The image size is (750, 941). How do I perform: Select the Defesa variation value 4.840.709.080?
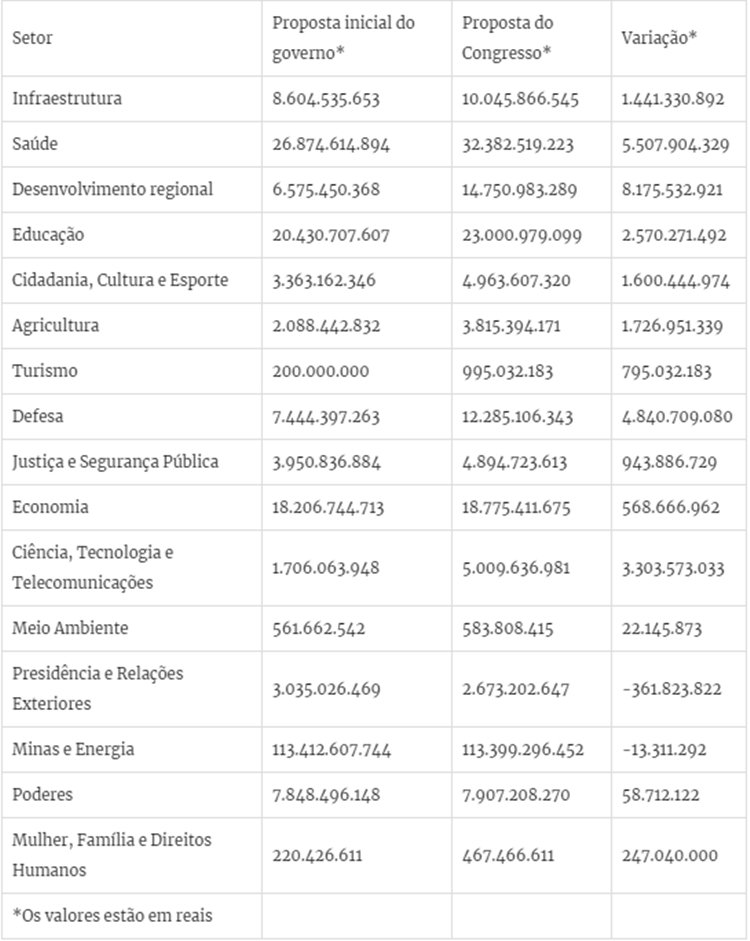pyautogui.click(x=676, y=416)
